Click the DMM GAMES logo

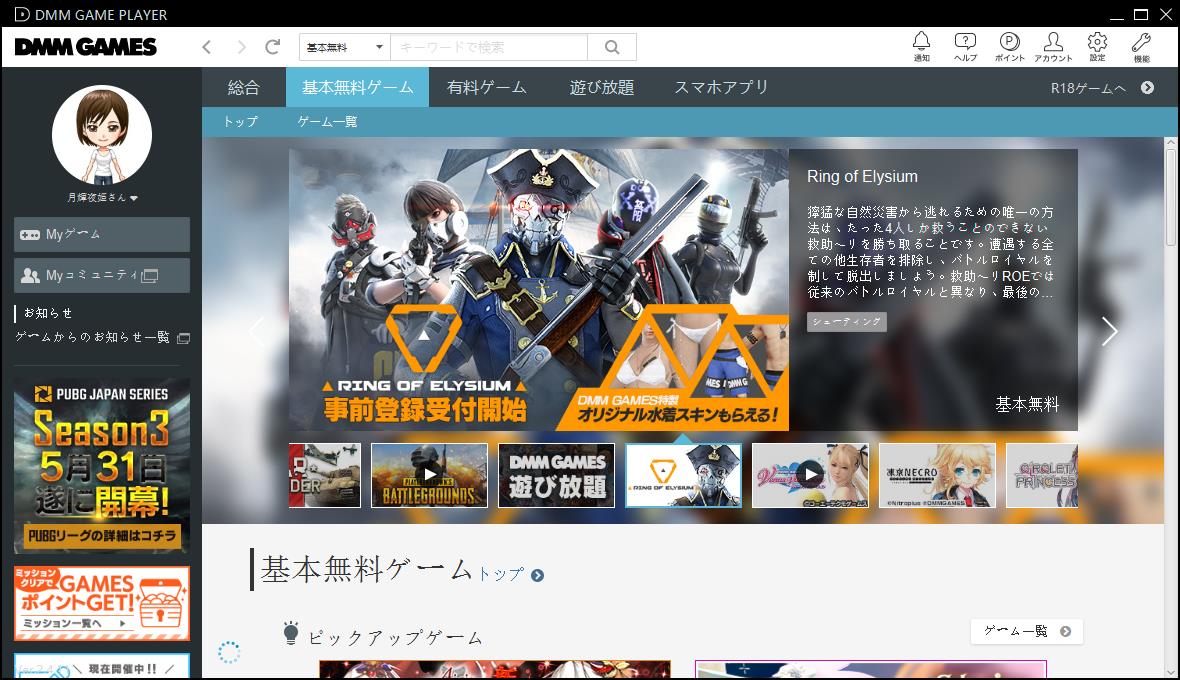85,47
